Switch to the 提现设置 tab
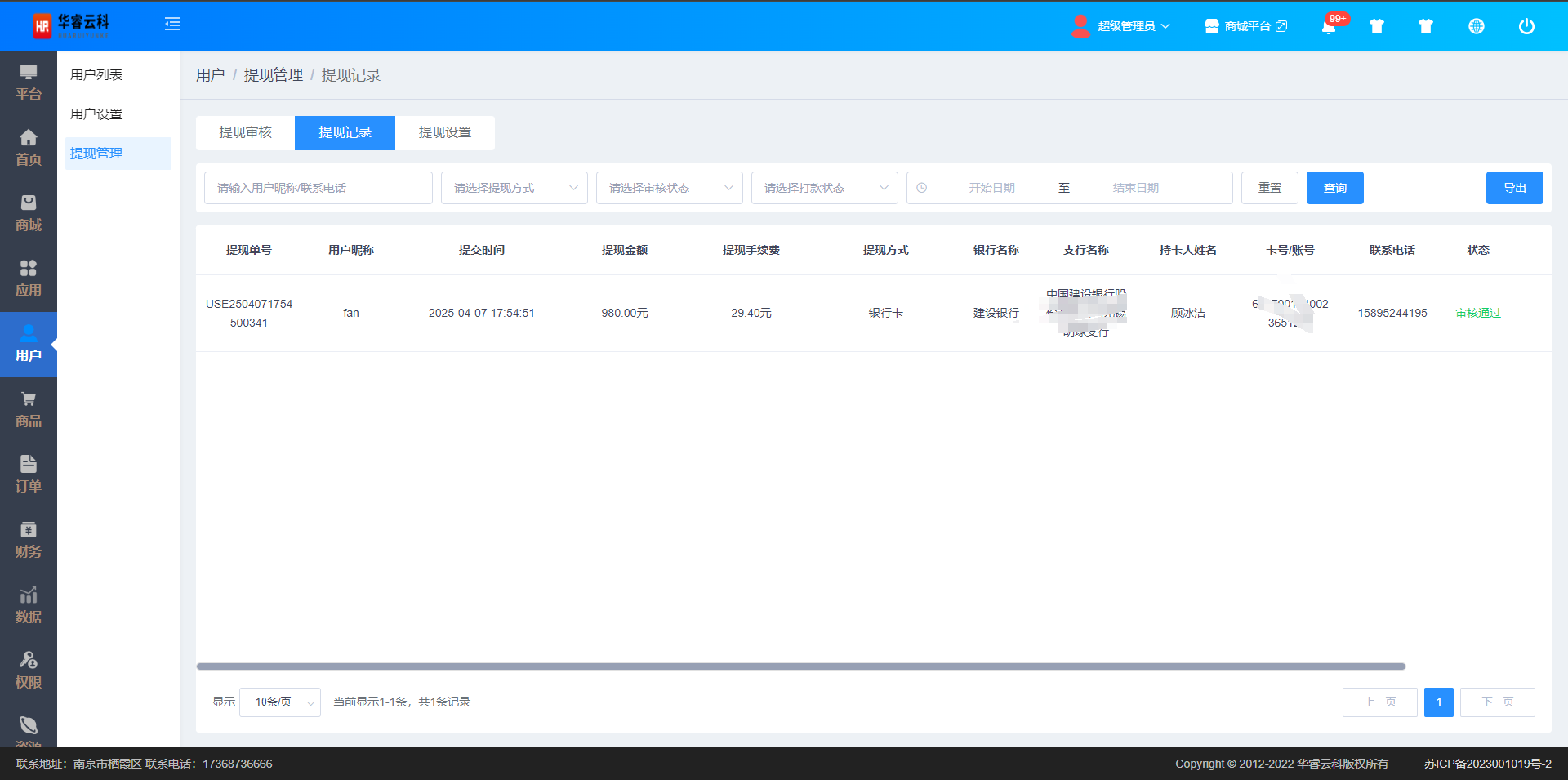The height and width of the screenshot is (780, 1568). tap(445, 132)
